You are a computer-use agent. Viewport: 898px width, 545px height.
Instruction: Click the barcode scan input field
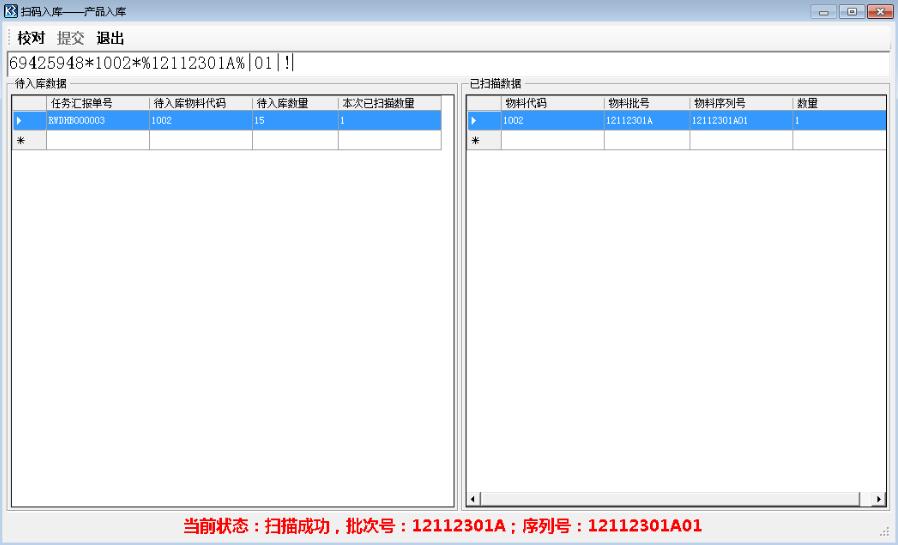click(x=448, y=63)
